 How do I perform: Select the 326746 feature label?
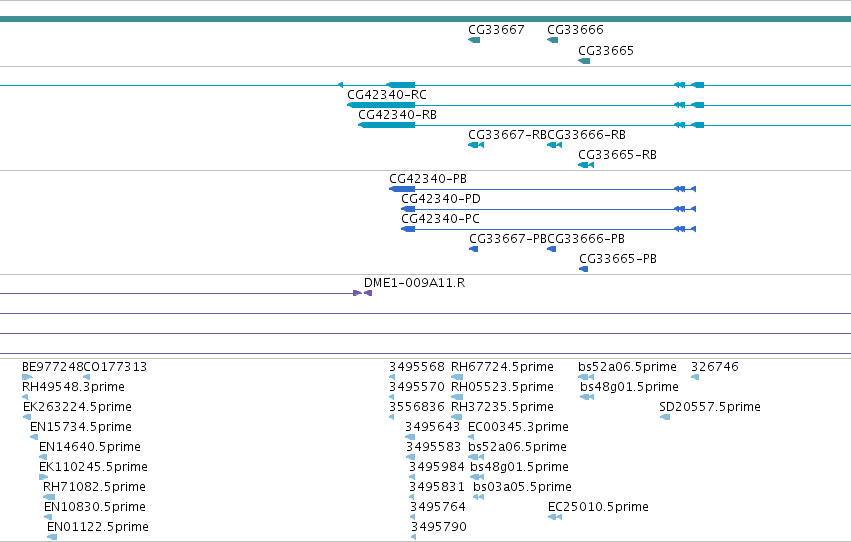715,367
